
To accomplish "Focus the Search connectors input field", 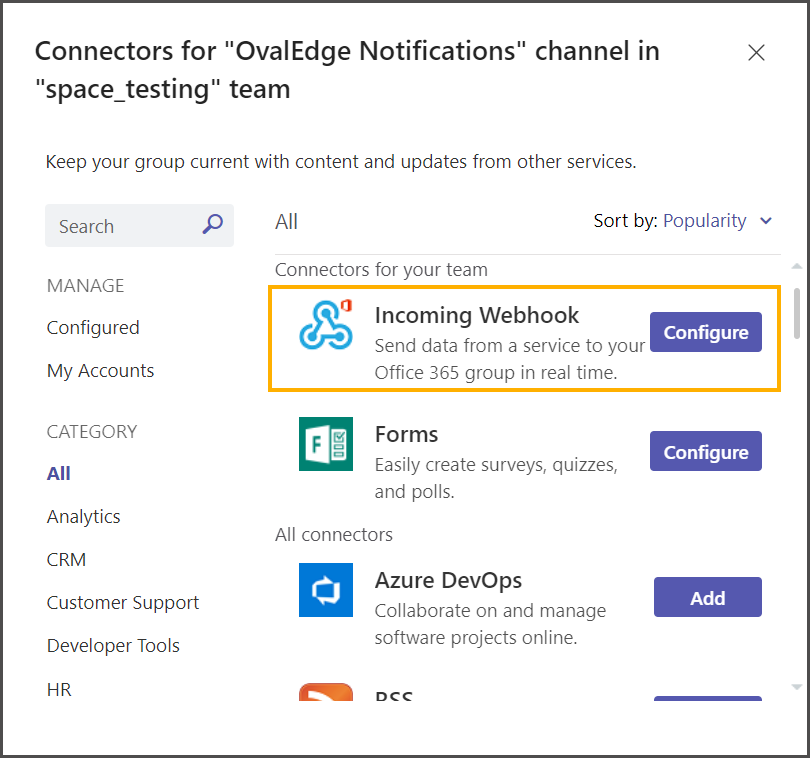I will pyautogui.click(x=125, y=226).
